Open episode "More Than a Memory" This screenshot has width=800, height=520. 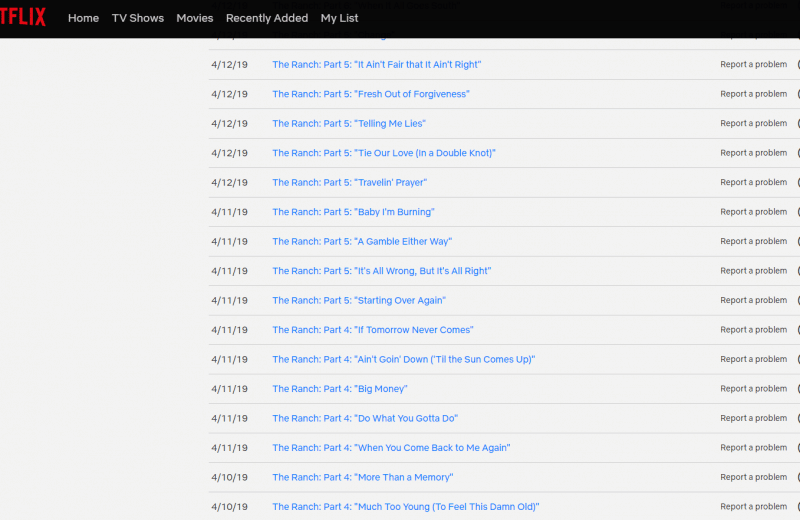[363, 478]
